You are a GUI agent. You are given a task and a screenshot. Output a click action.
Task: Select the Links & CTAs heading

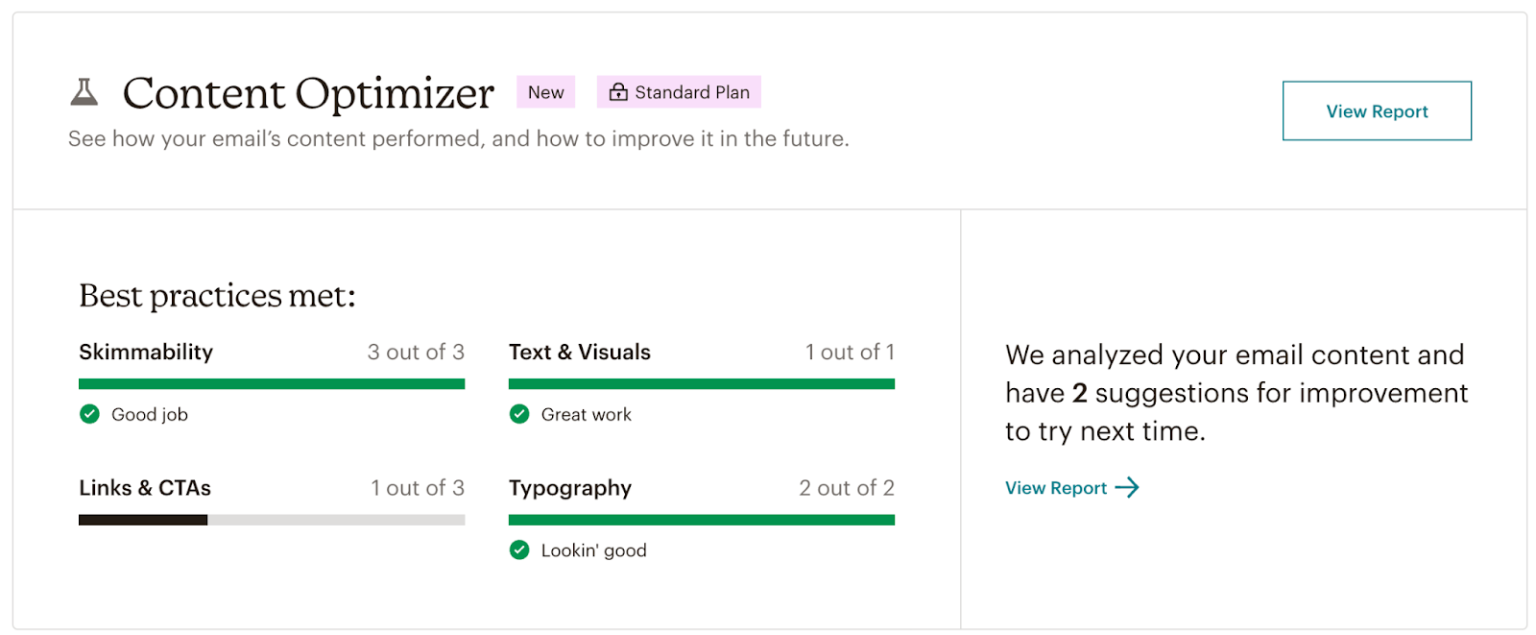(x=144, y=488)
